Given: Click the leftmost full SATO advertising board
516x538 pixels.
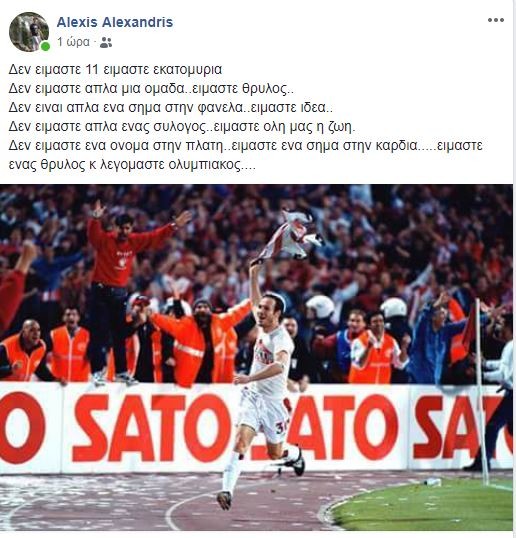Looking at the screenshot, I should [x=151, y=428].
